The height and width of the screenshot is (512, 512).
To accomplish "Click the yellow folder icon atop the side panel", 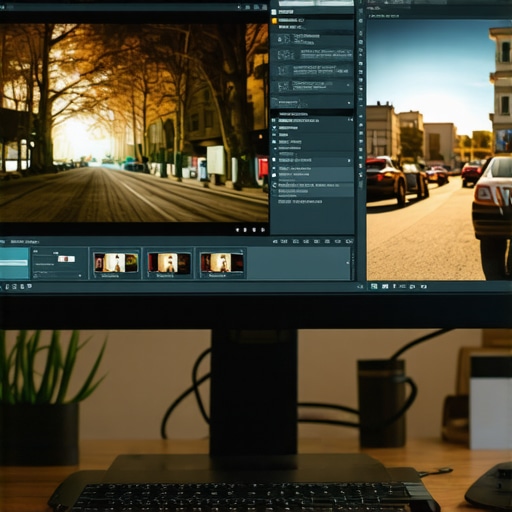I will click(274, 21).
